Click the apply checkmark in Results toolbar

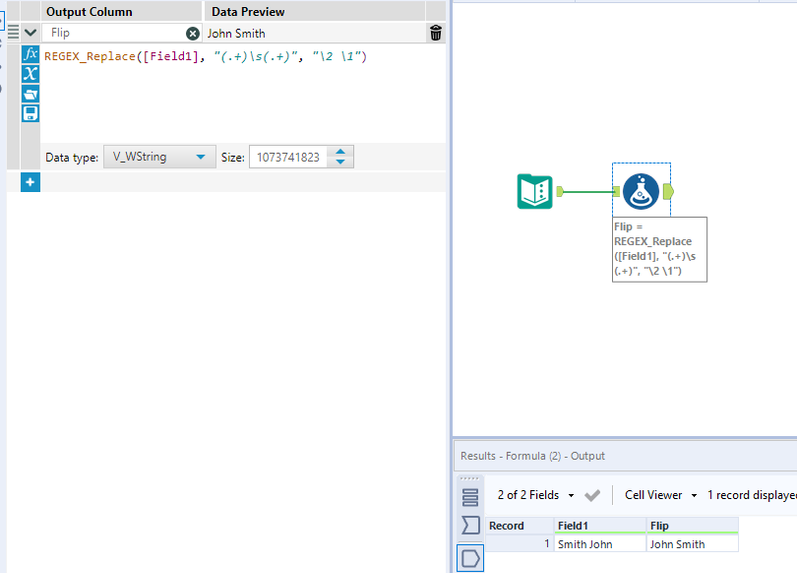pyautogui.click(x=592, y=495)
